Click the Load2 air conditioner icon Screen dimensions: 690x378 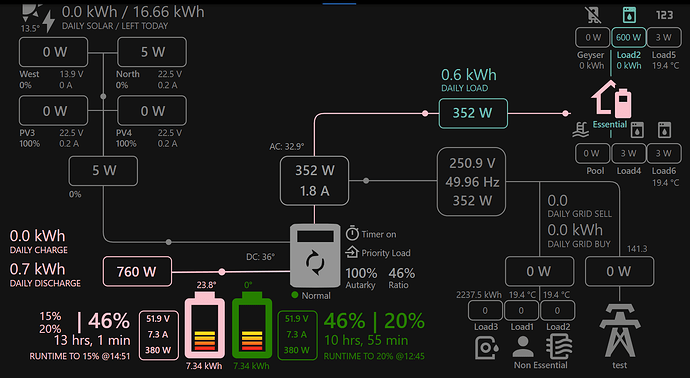coord(559,346)
